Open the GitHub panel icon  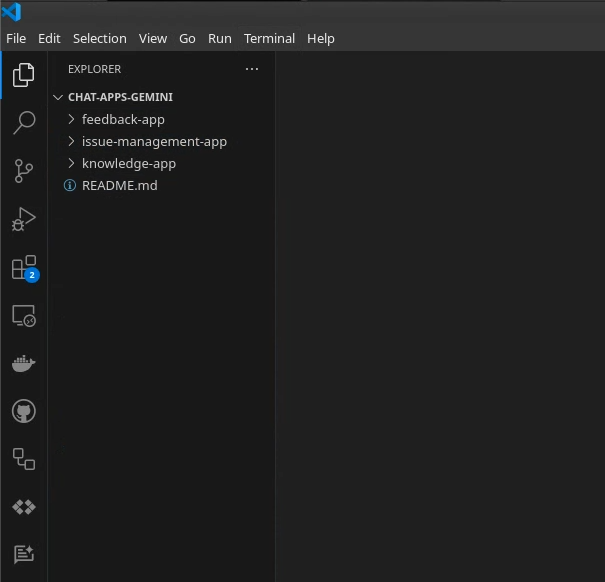pos(23,411)
